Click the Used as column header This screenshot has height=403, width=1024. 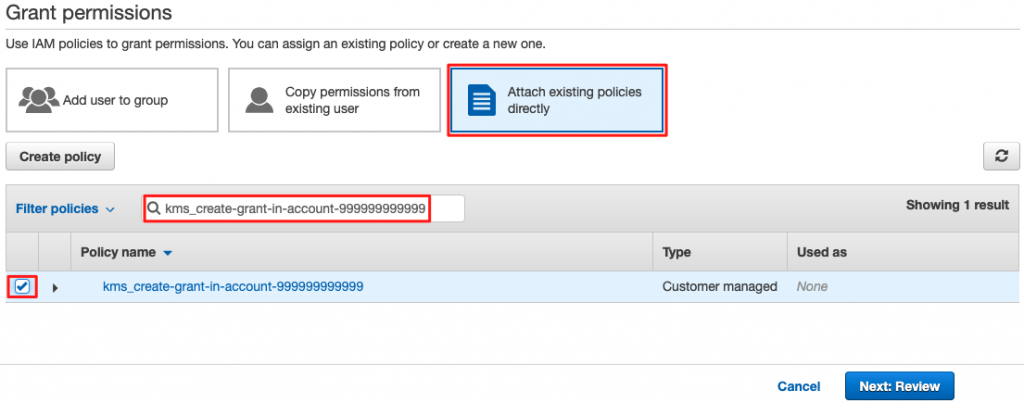pos(822,253)
